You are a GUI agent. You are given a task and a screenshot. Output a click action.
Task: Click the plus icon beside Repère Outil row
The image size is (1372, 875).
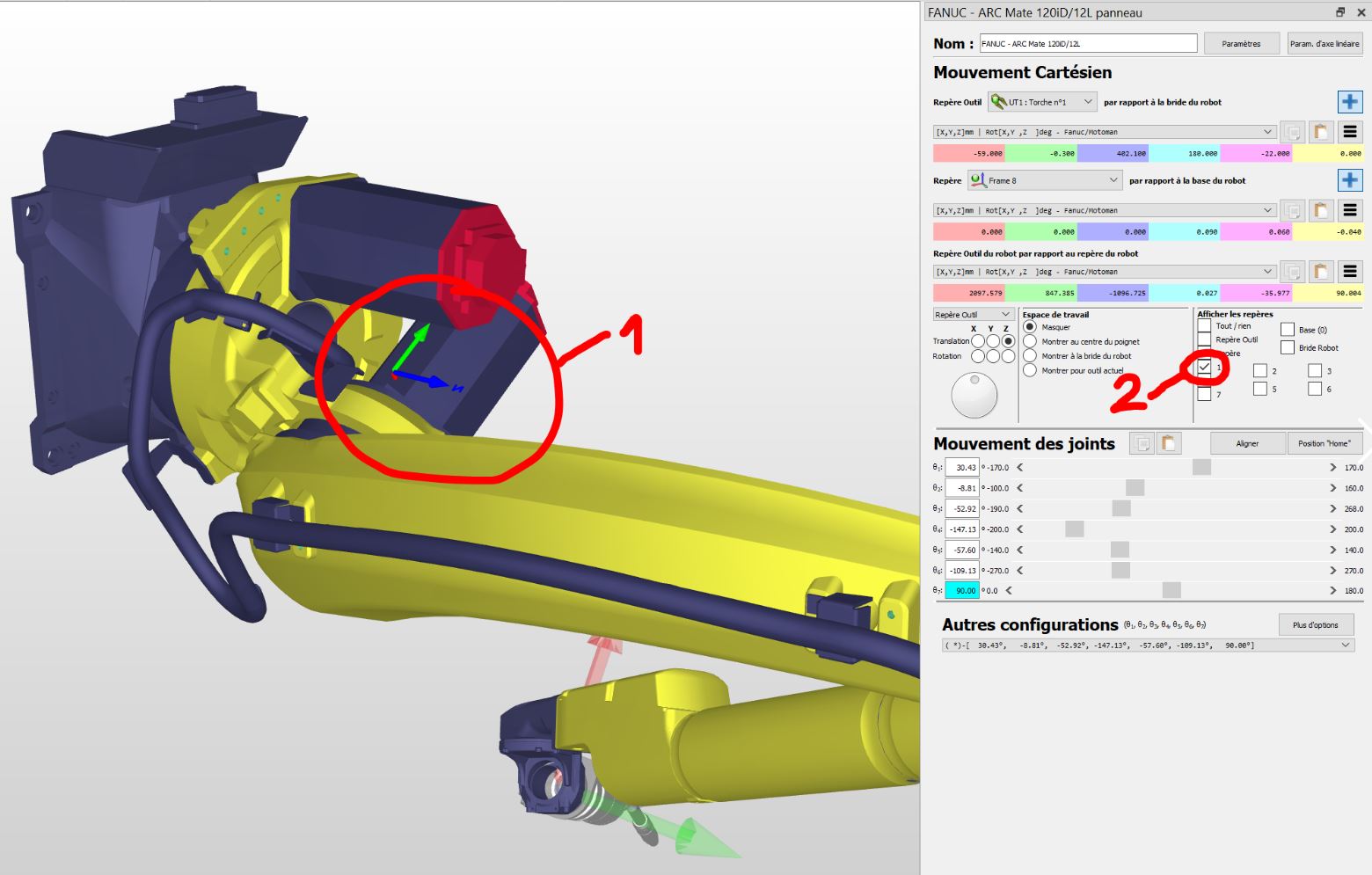click(x=1349, y=102)
